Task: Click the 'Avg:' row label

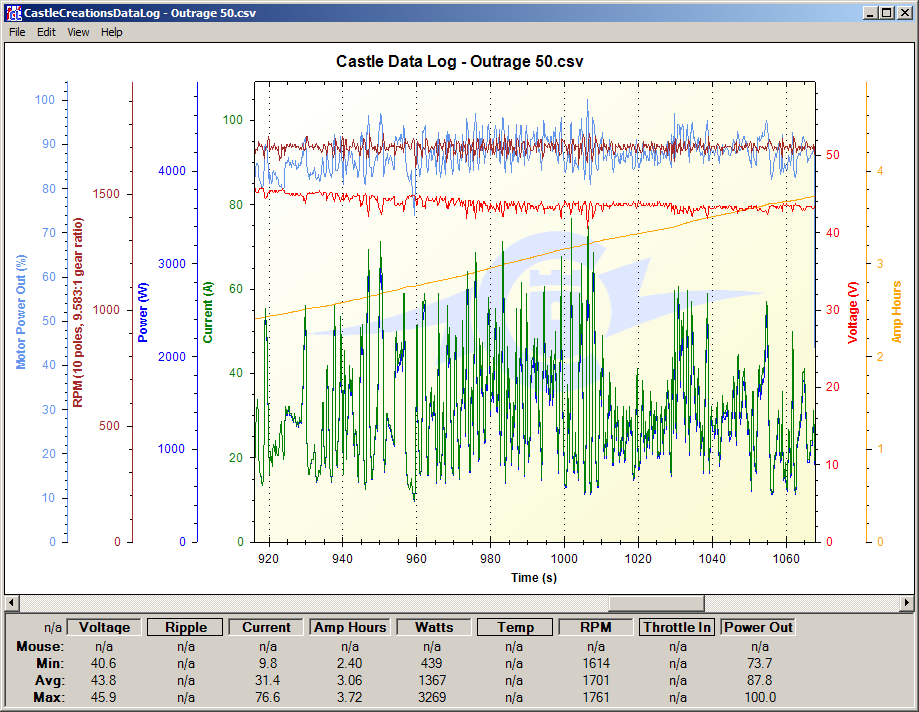Action: pyautogui.click(x=50, y=680)
